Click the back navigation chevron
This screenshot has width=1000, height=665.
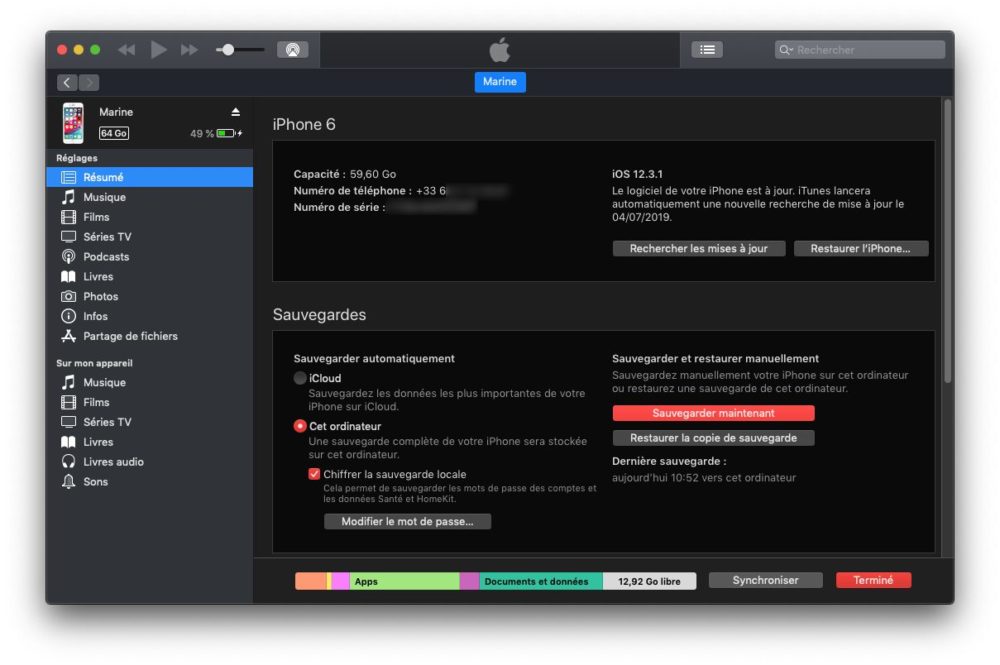click(x=67, y=82)
